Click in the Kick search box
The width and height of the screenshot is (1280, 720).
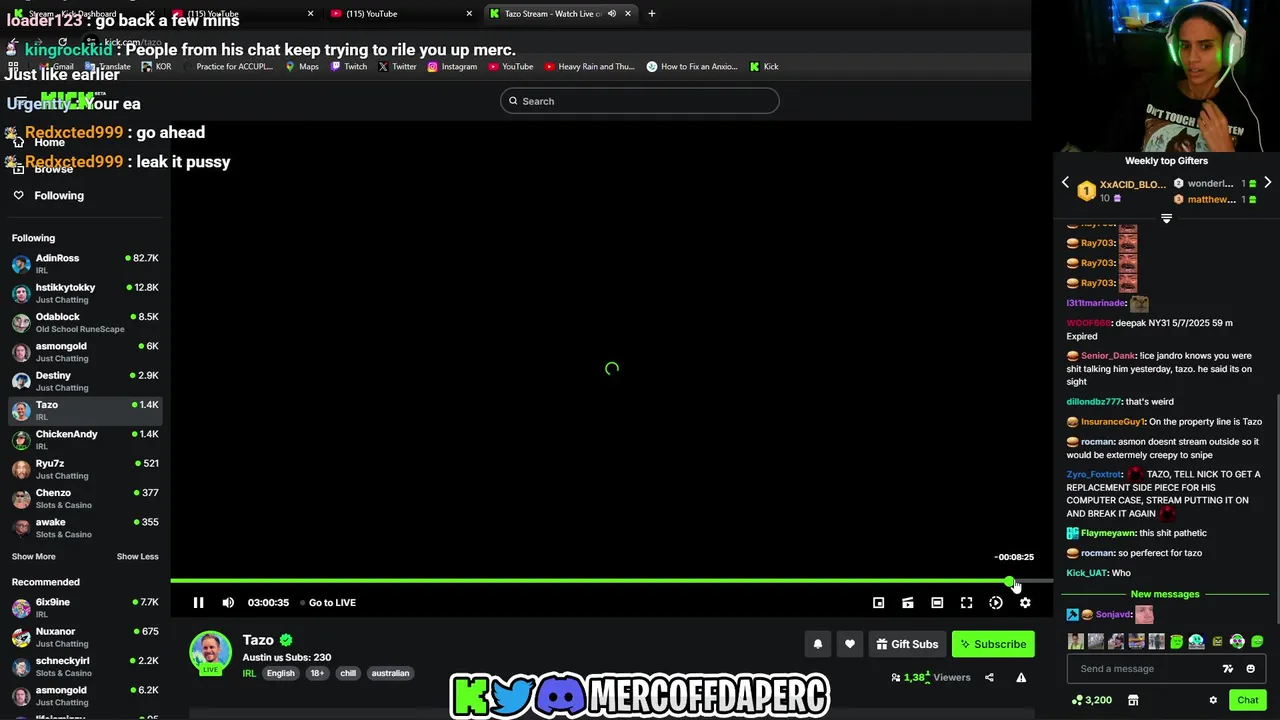(640, 101)
